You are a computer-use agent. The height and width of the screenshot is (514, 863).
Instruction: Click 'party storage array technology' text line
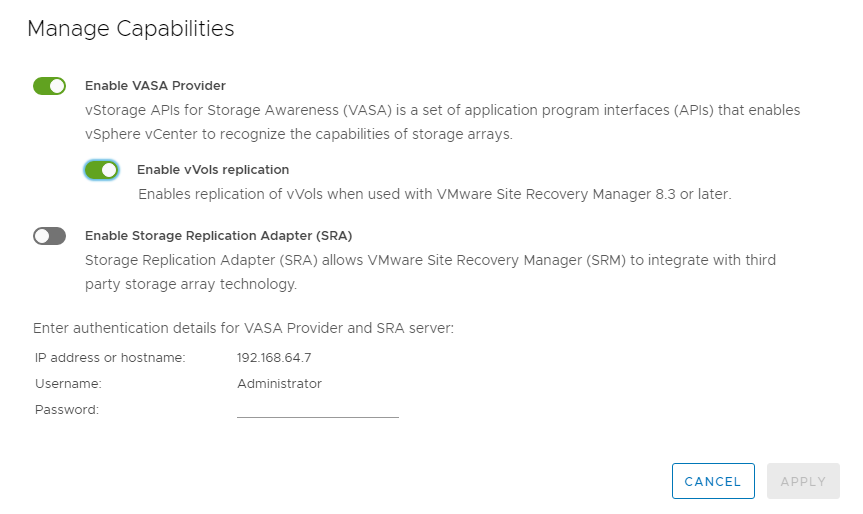[x=191, y=284]
